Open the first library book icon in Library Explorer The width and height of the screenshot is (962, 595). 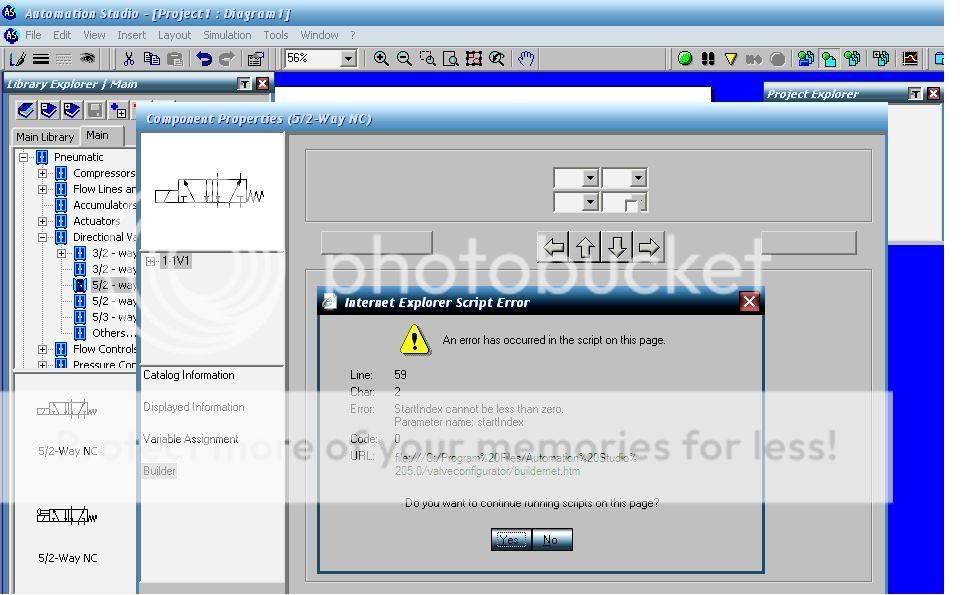pyautogui.click(x=26, y=110)
